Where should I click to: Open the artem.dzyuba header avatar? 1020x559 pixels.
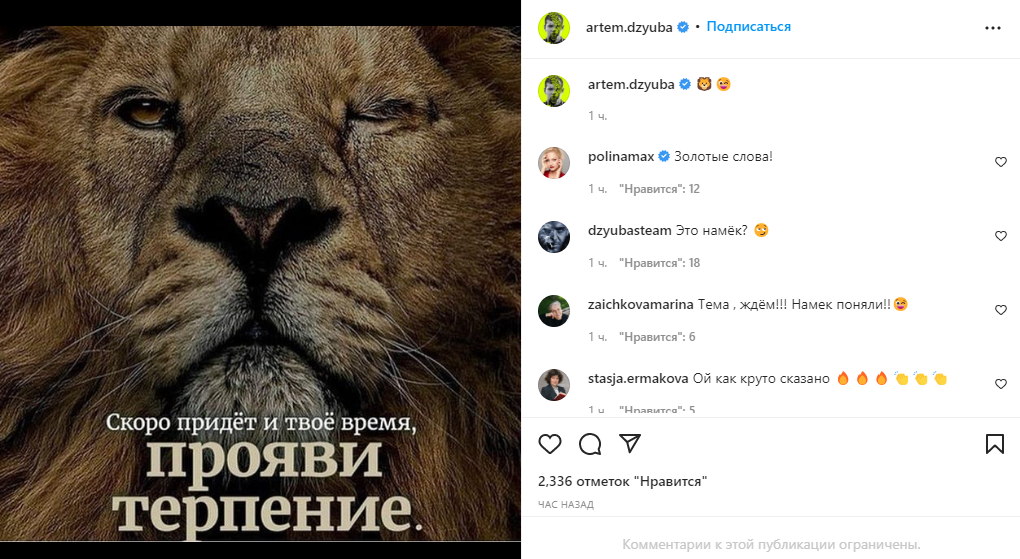554,27
